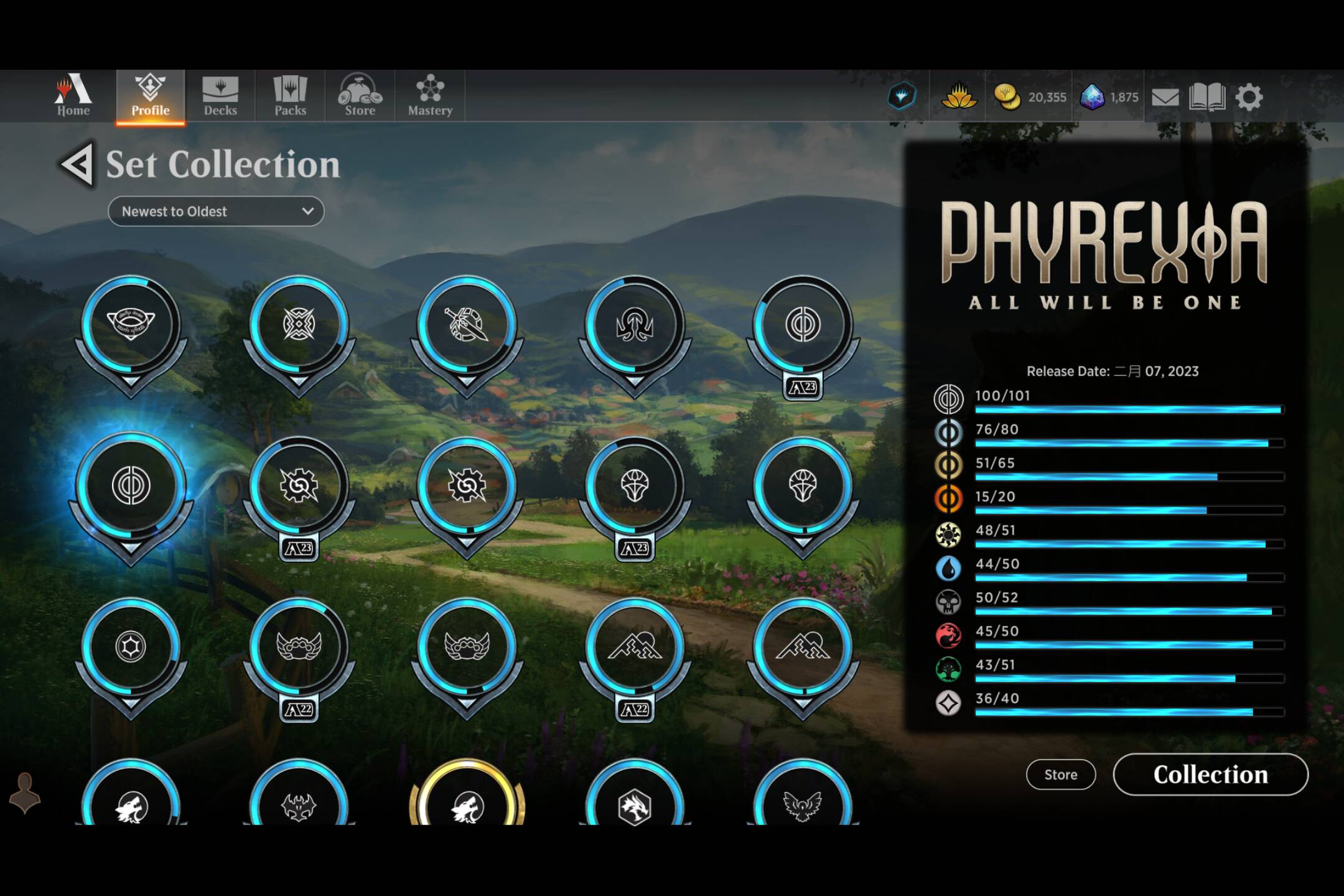
Task: Select the highlighted Phyrexia set medallion
Action: click(131, 485)
